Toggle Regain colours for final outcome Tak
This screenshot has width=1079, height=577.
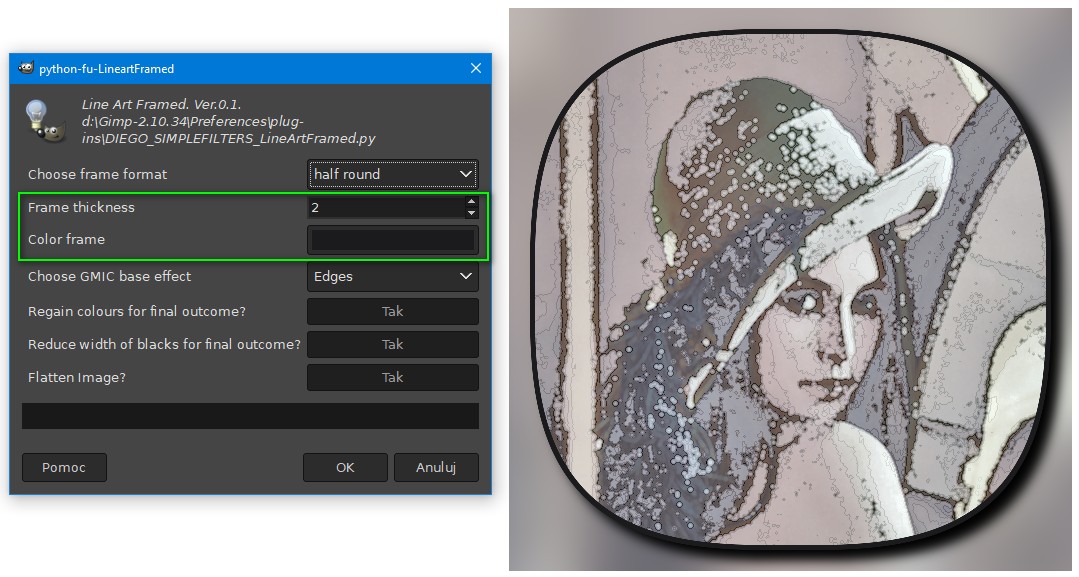pos(392,311)
